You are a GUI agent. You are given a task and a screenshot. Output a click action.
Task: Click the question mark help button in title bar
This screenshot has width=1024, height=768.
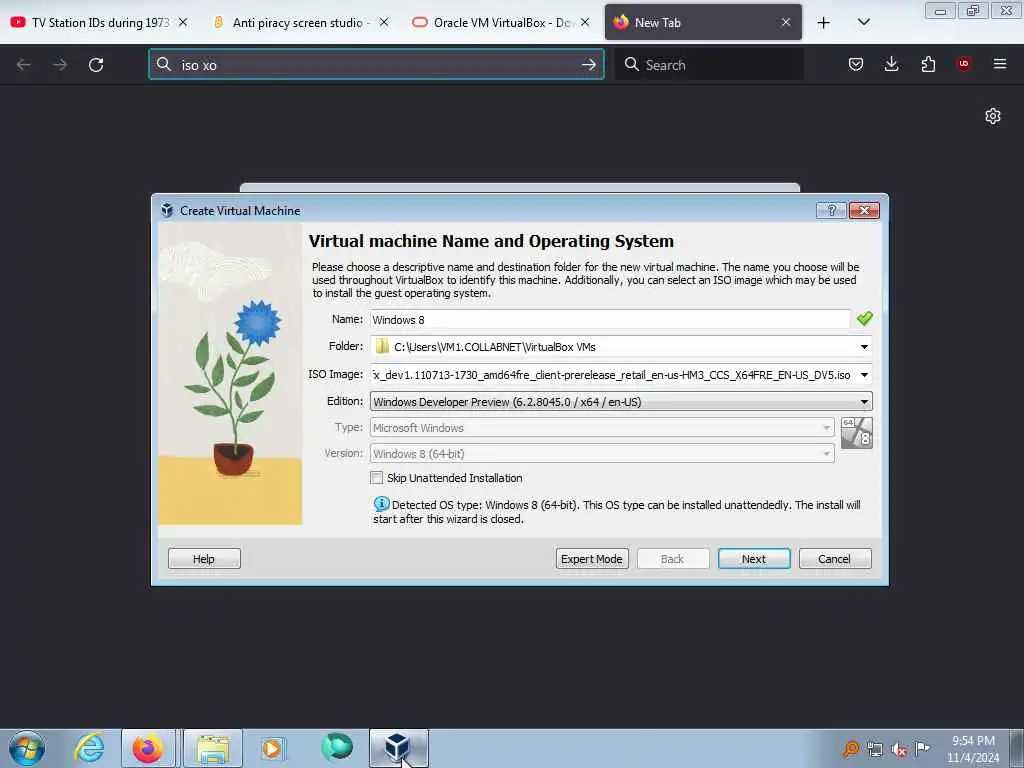point(831,210)
